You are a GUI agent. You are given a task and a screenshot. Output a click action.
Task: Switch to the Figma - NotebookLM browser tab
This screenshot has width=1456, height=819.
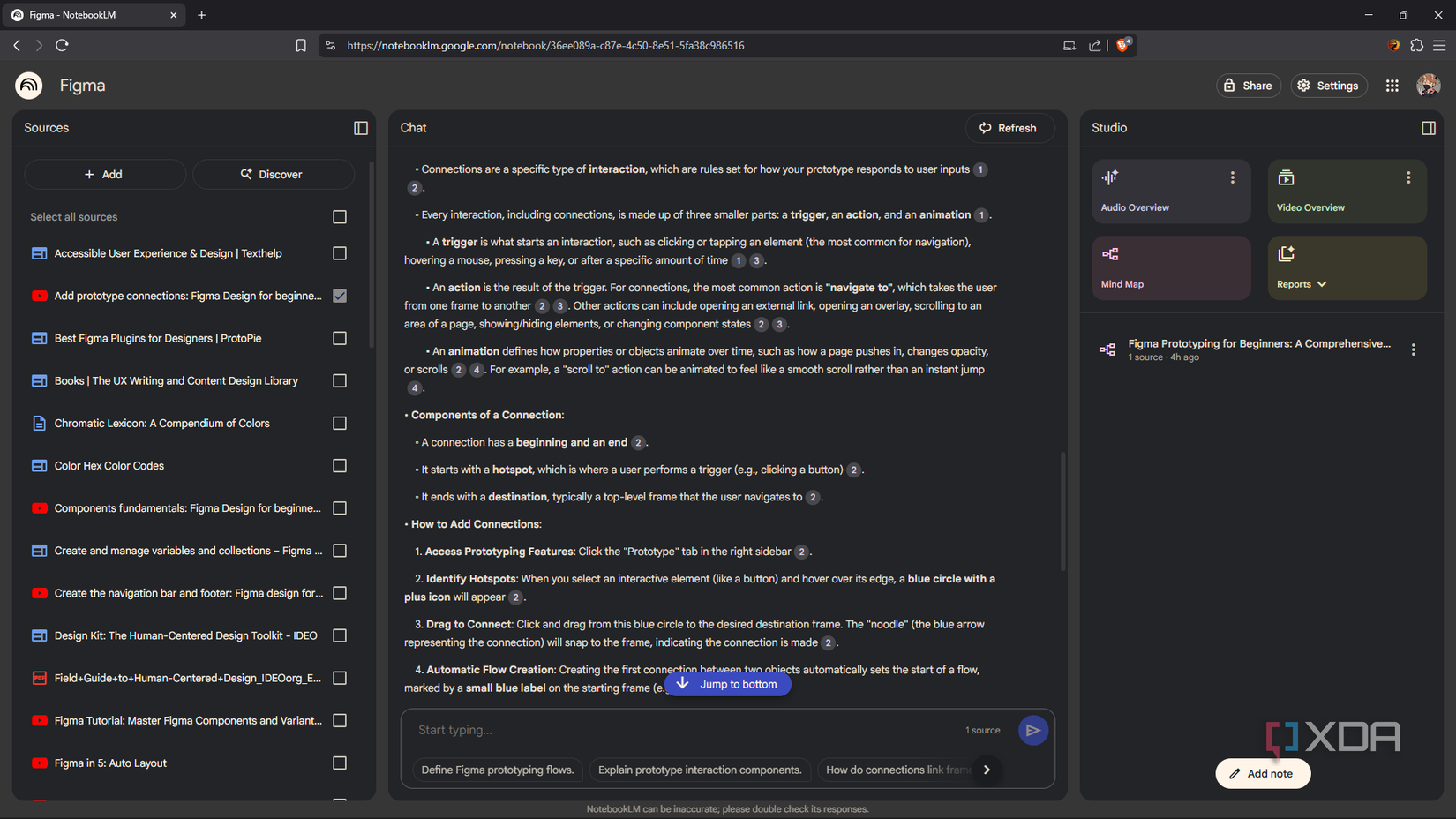click(x=88, y=15)
